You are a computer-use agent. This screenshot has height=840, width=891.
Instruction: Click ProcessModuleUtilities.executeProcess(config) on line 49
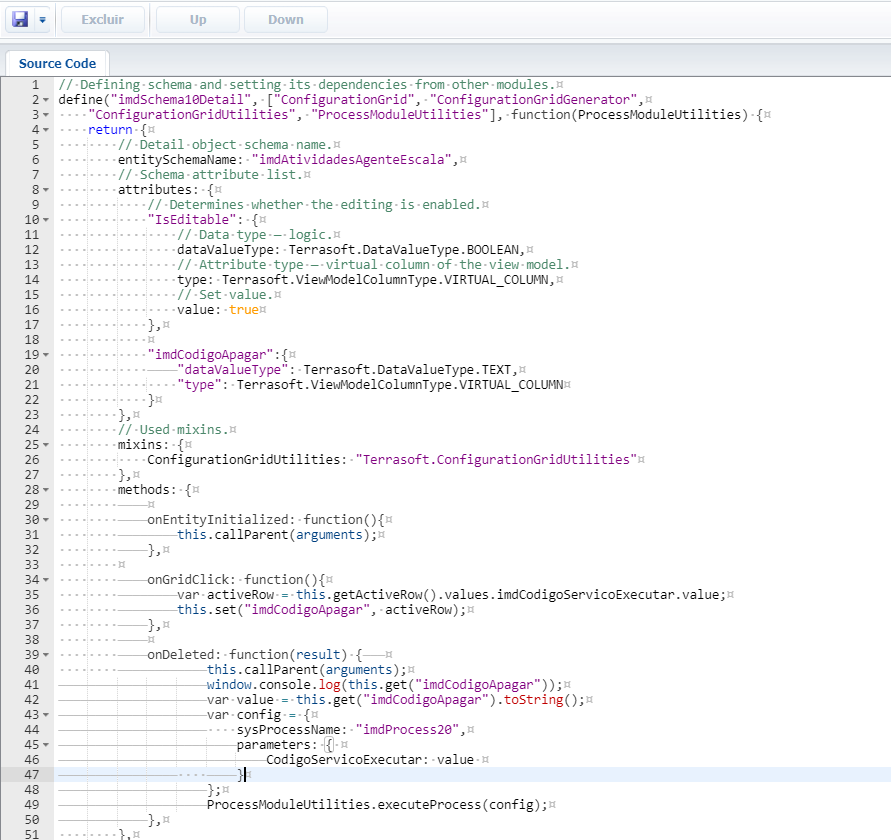coord(374,805)
